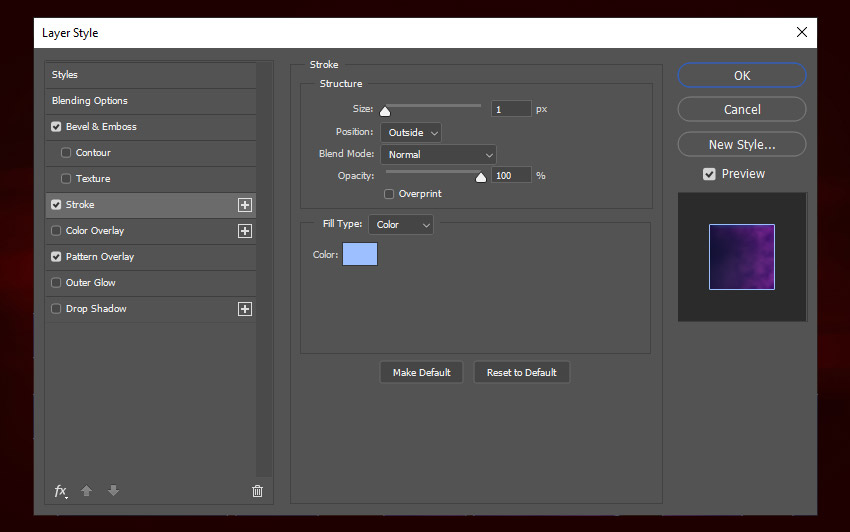Uncheck the Preview checkbox
Viewport: 850px width, 532px height.
pos(709,174)
